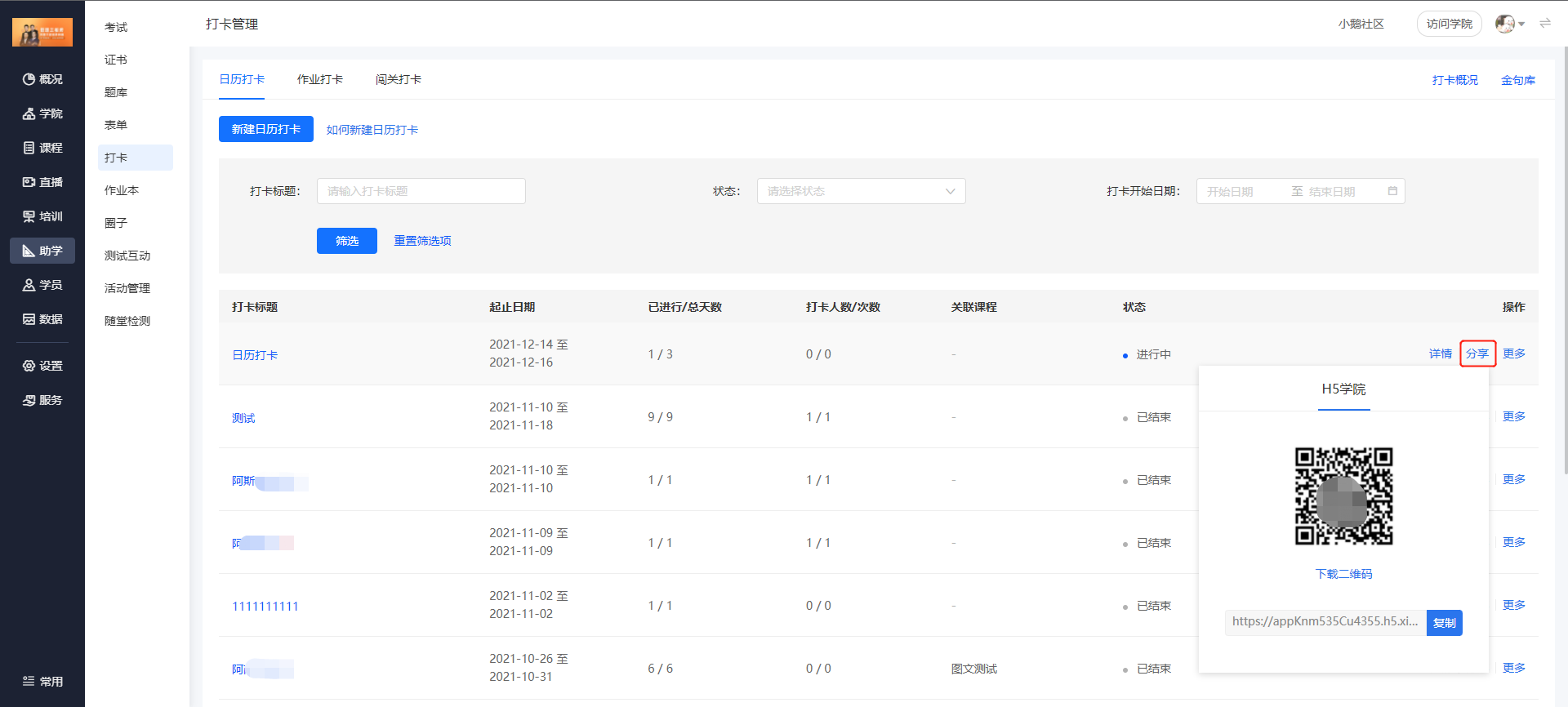
Task: Click the 培训 training sidebar icon
Action: pos(29,216)
